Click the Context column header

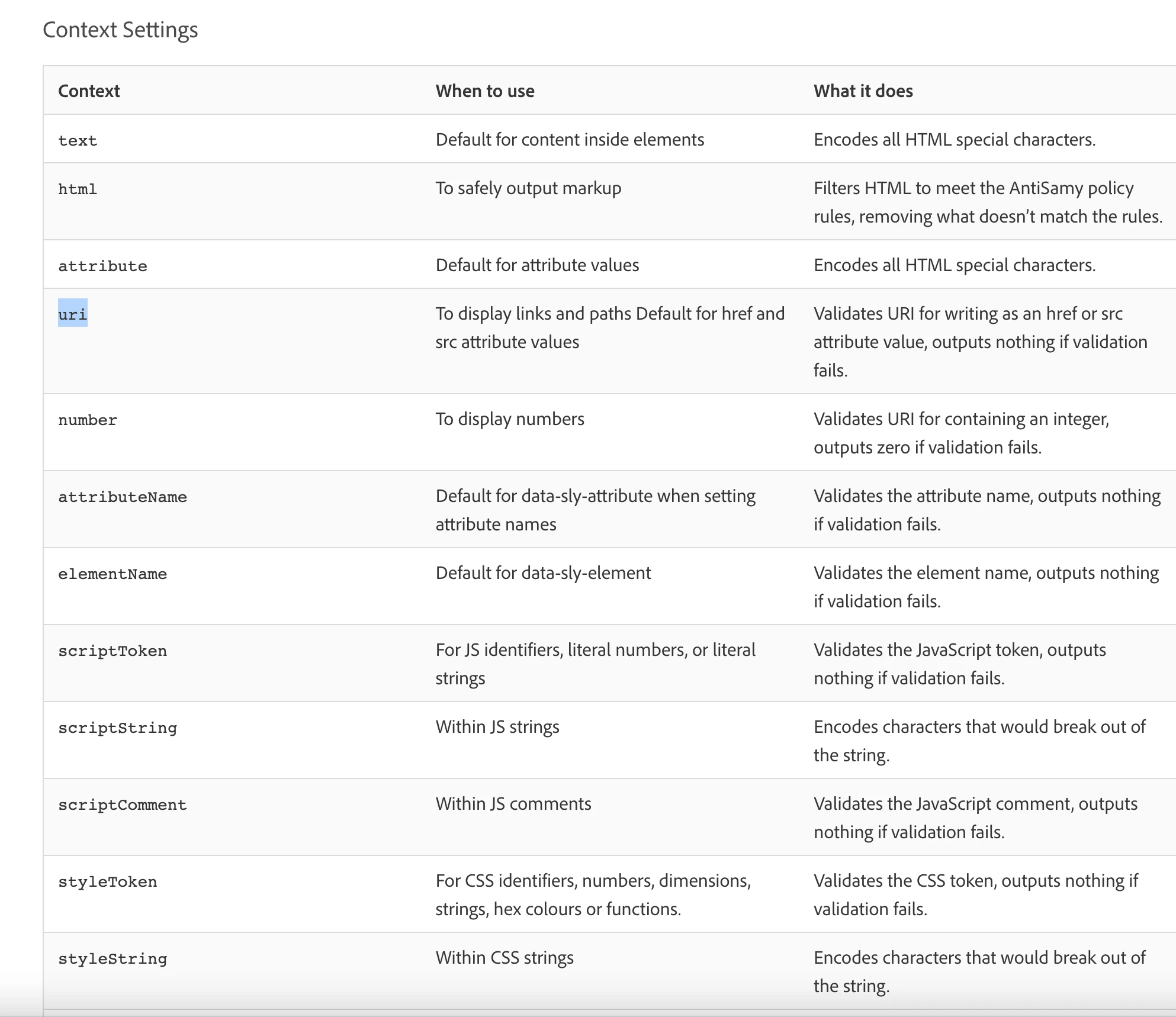coord(89,91)
